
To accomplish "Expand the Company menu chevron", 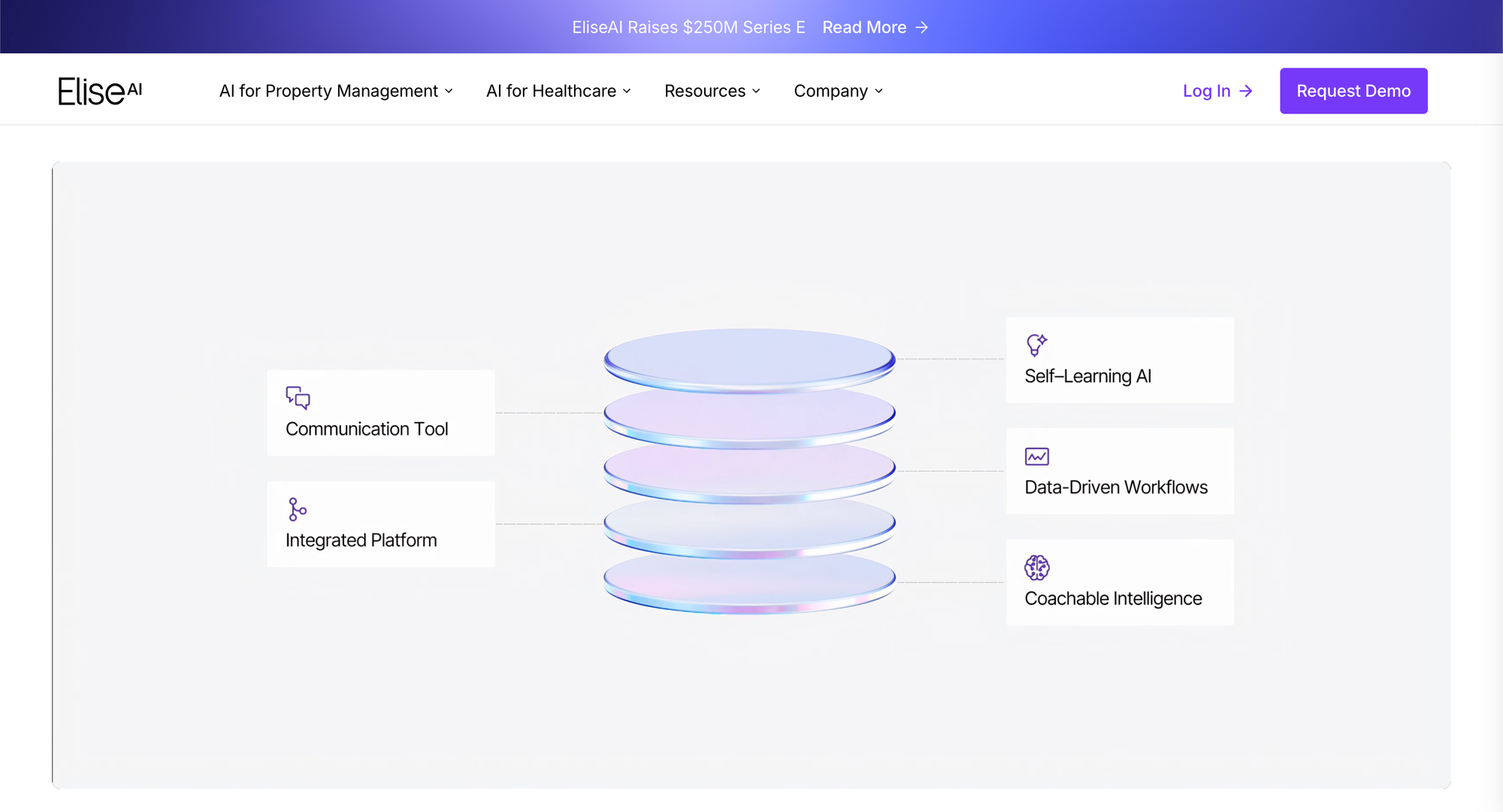I will click(x=879, y=92).
